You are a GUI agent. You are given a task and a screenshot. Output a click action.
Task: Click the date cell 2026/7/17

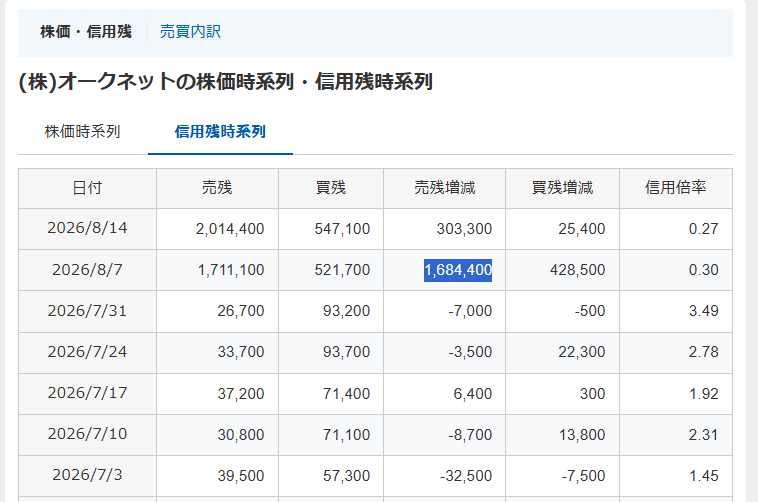pos(87,393)
